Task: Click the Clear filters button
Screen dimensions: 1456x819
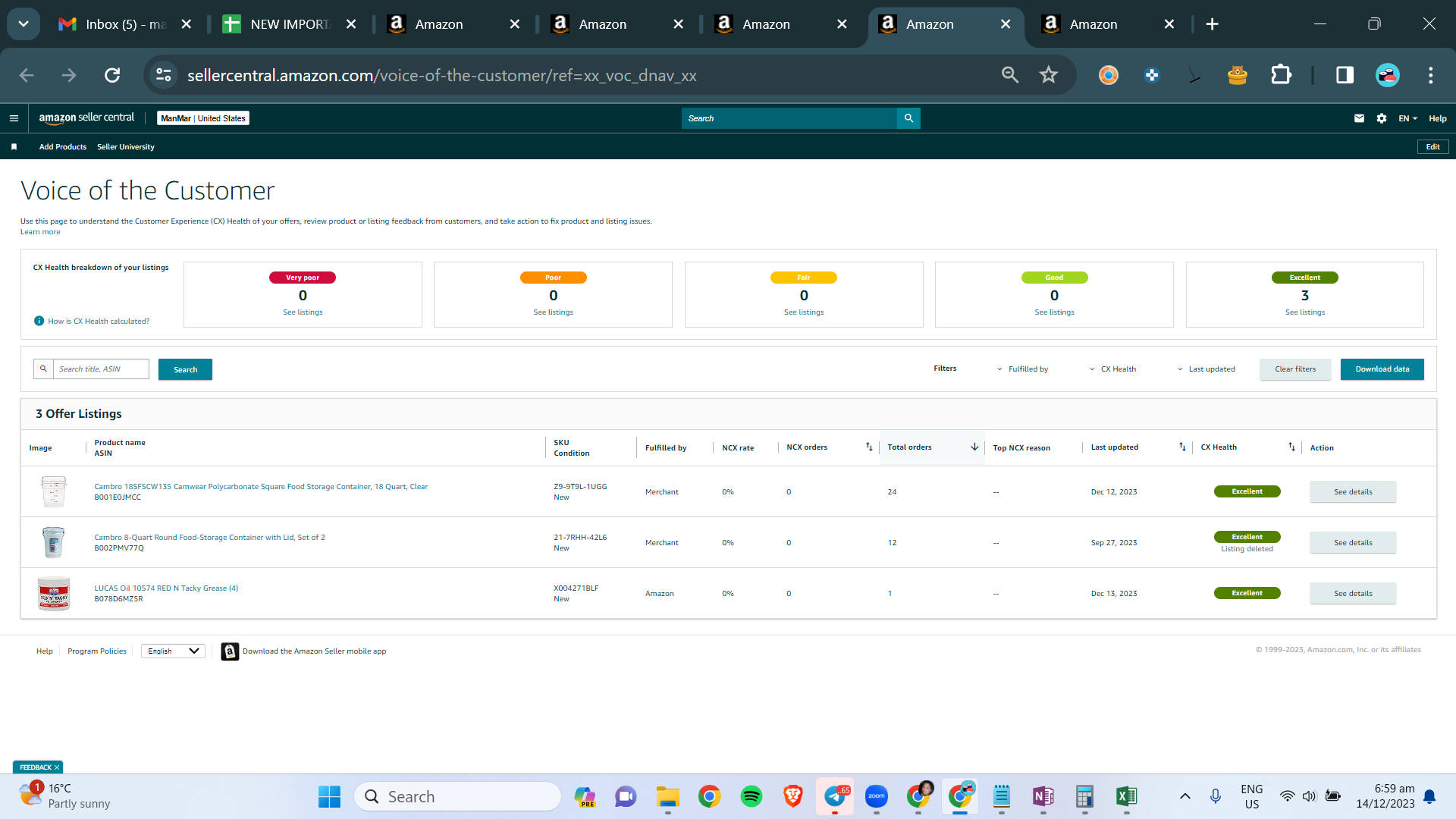Action: click(x=1295, y=369)
